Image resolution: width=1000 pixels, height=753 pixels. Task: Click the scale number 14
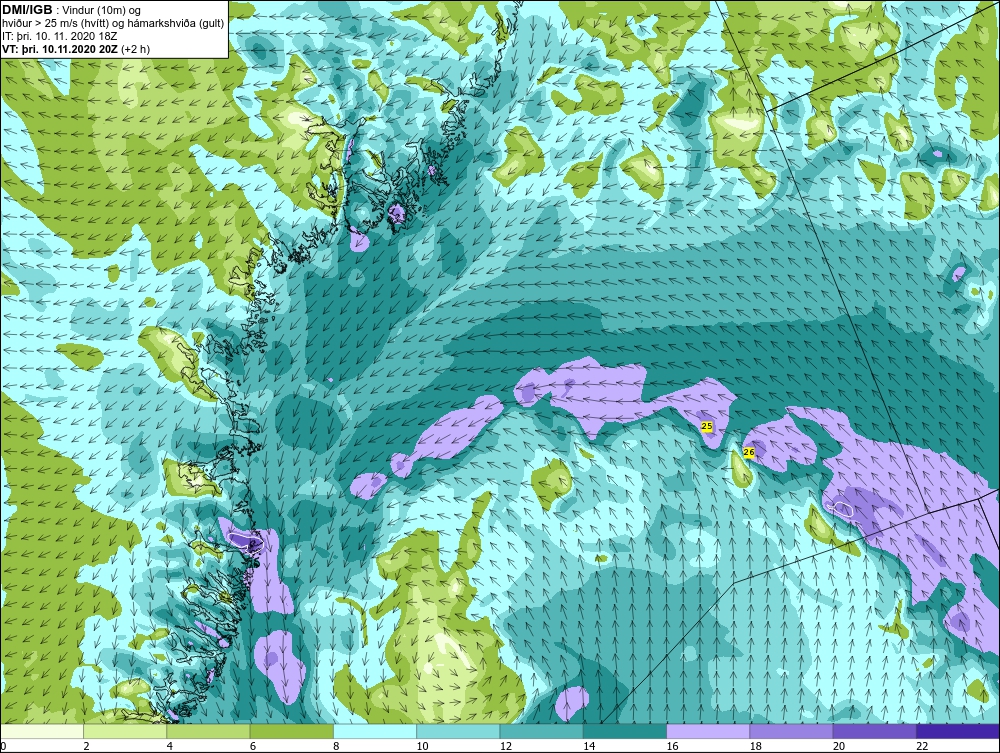tap(588, 746)
